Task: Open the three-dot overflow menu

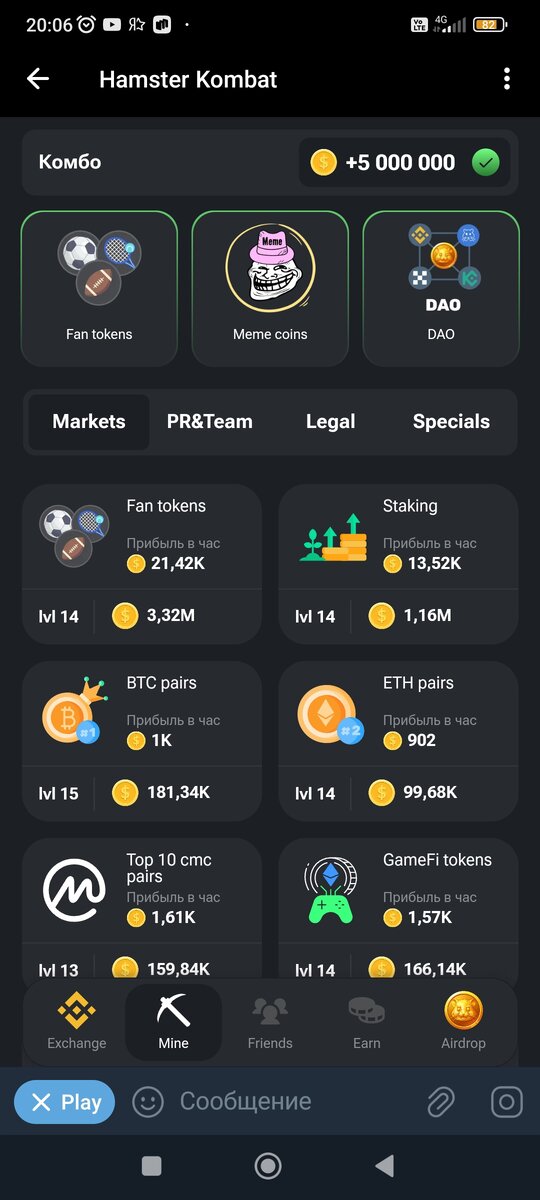Action: click(x=507, y=79)
